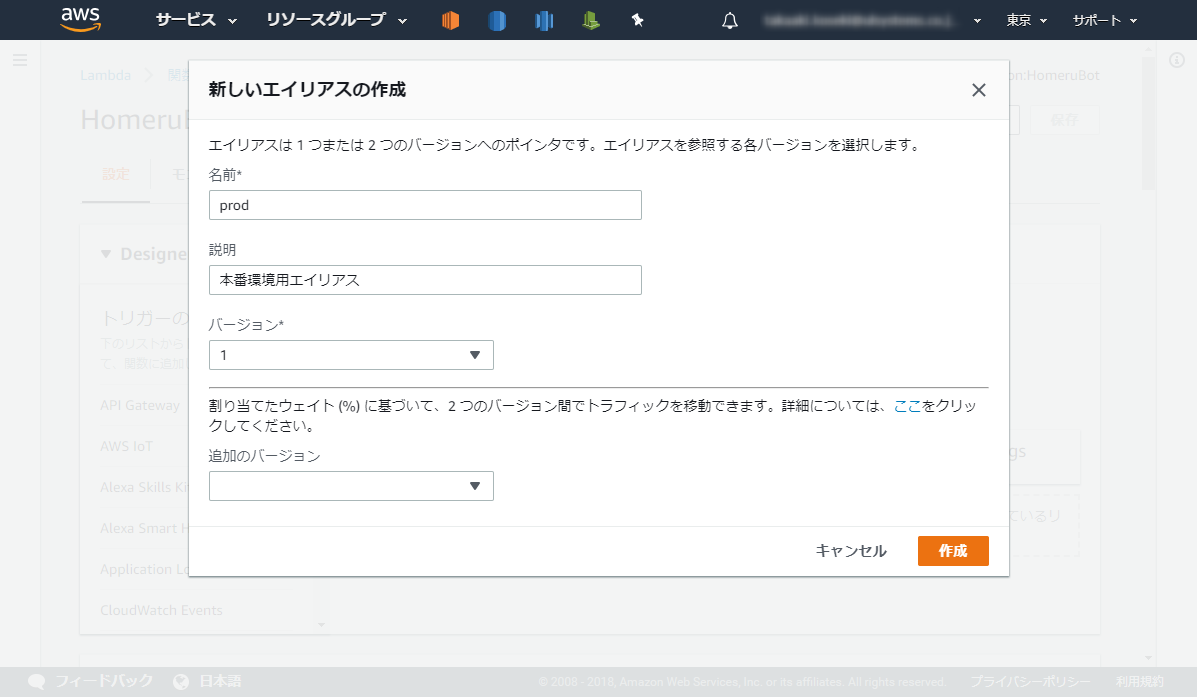The width and height of the screenshot is (1197, 697).
Task: Open the blue database service shortcut icon
Action: (496, 19)
